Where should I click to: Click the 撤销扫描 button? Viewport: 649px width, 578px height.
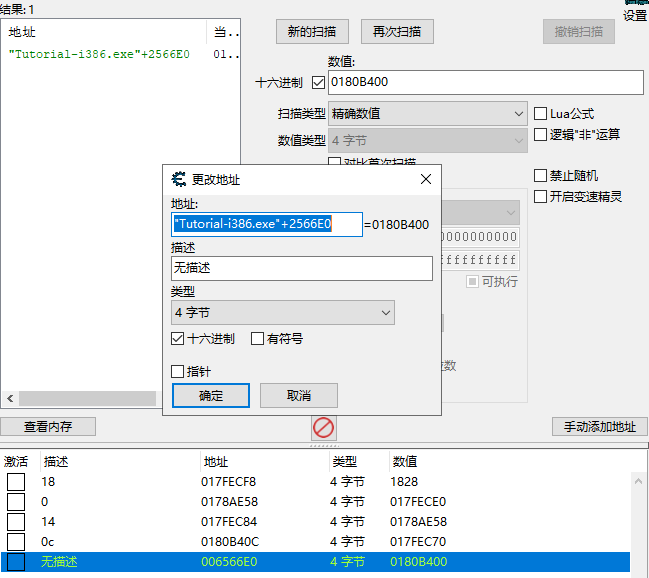[579, 31]
